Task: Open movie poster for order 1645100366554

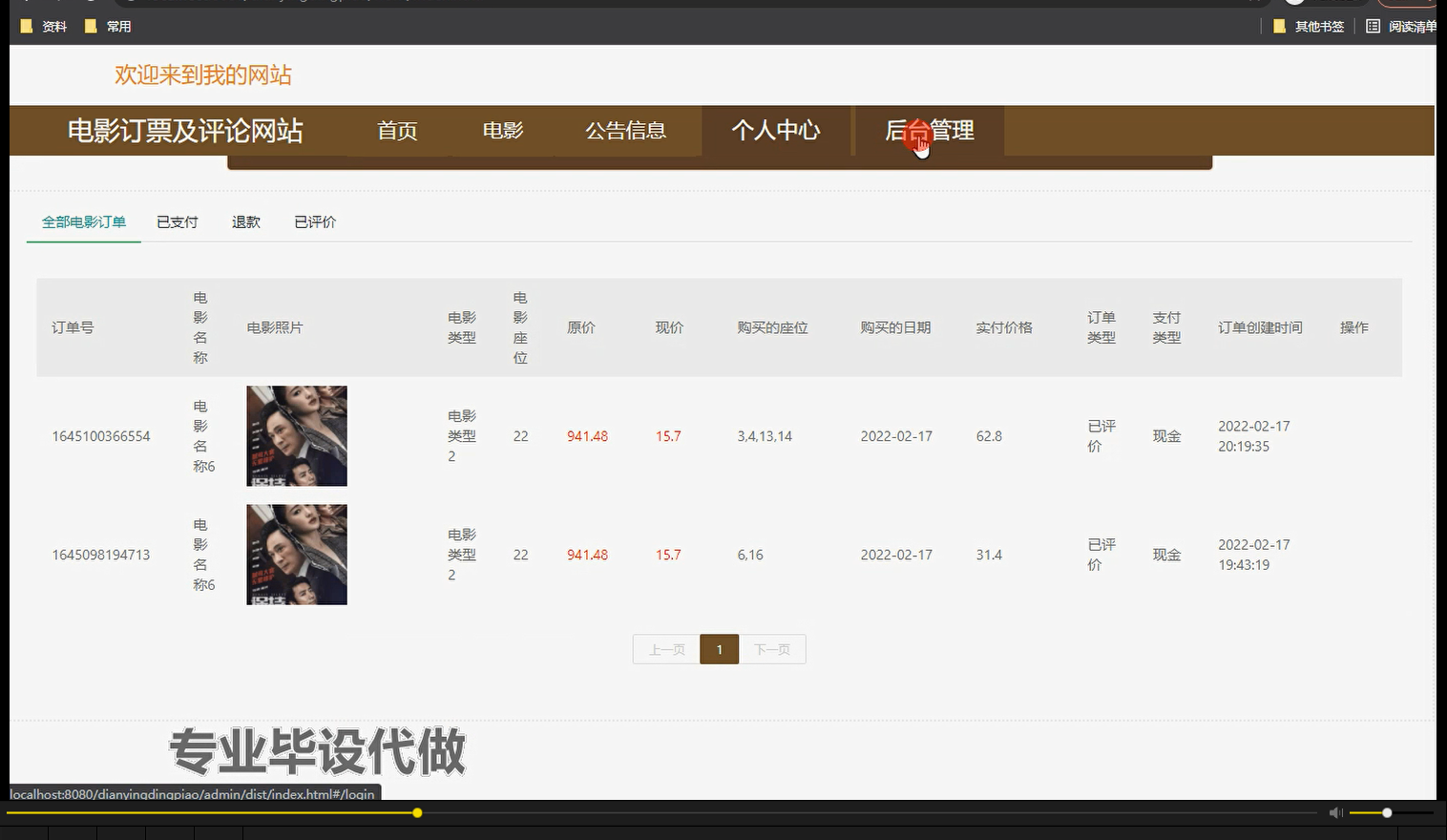Action: coord(297,436)
